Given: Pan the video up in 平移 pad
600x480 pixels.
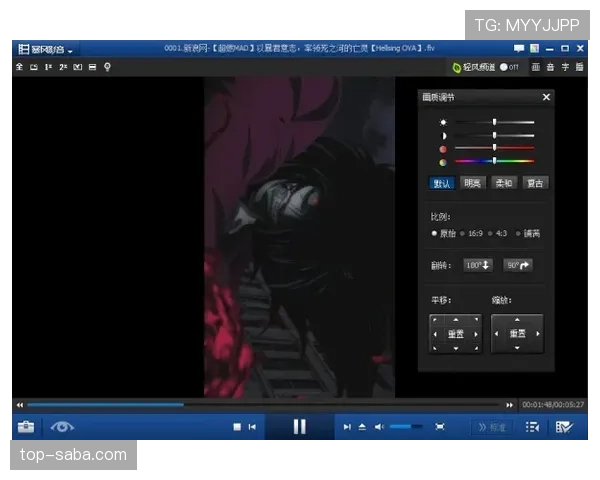Looking at the screenshot, I should [x=456, y=320].
